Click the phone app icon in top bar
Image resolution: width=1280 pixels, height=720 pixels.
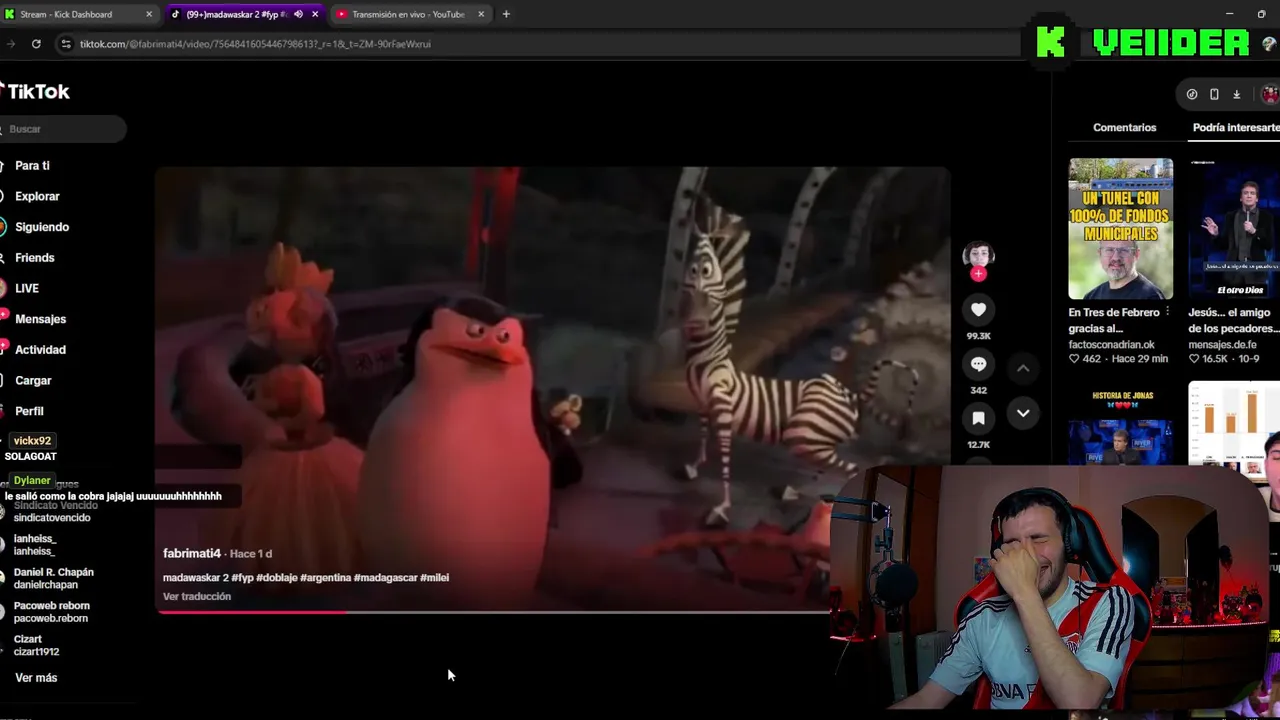(1214, 94)
